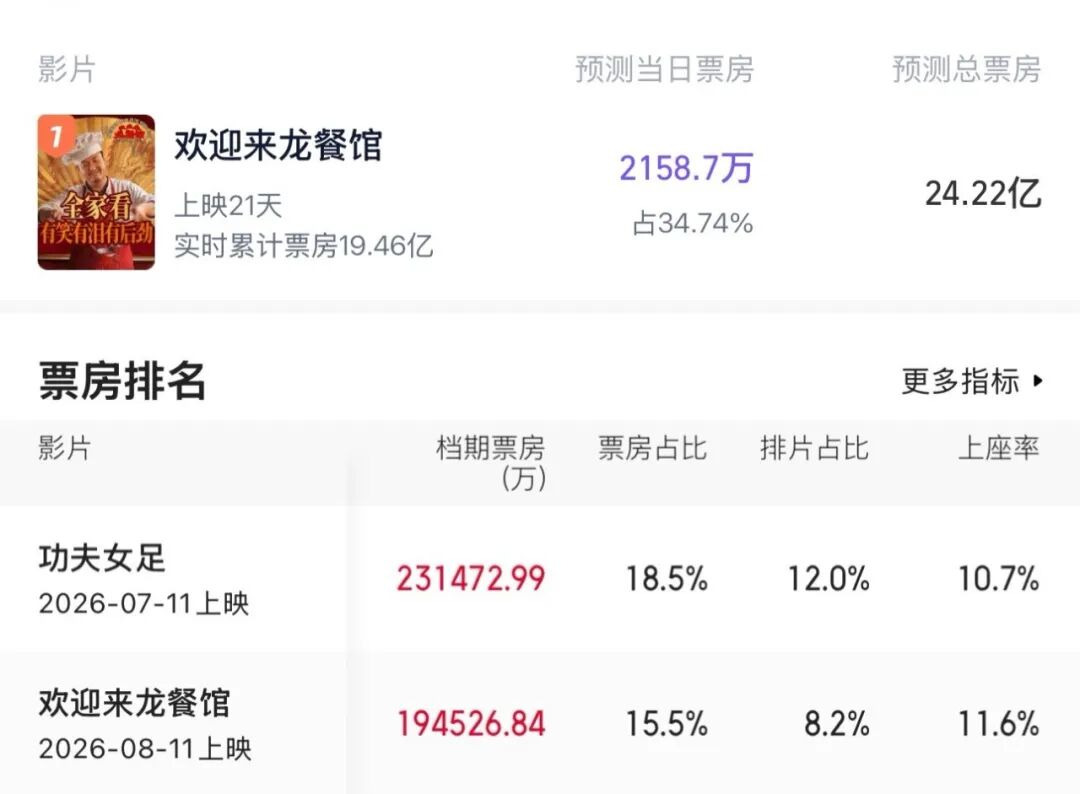Tap 功夫女足 box office value 231472.99

[471, 578]
